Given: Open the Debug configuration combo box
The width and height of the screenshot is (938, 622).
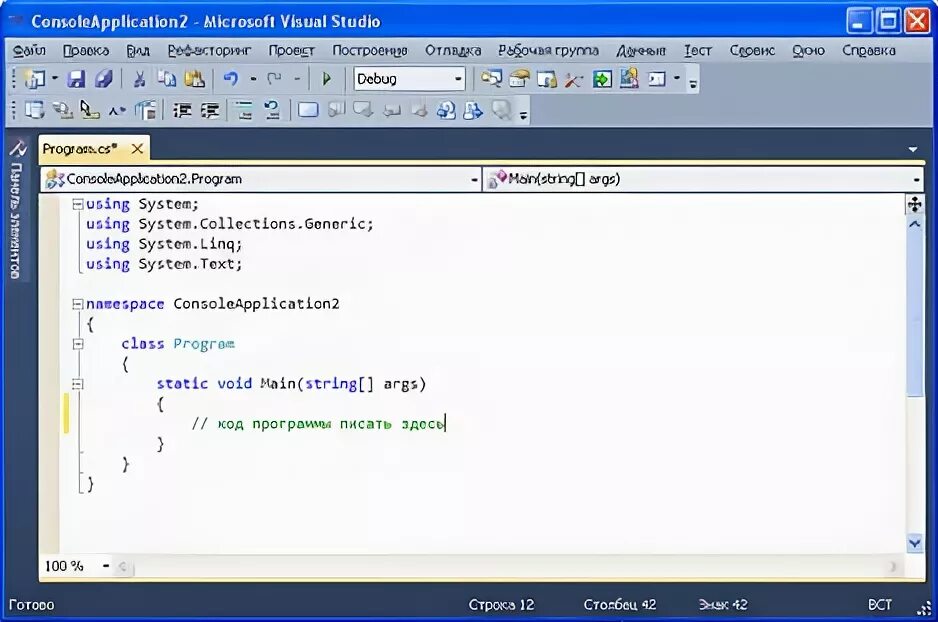Looking at the screenshot, I should tap(410, 79).
